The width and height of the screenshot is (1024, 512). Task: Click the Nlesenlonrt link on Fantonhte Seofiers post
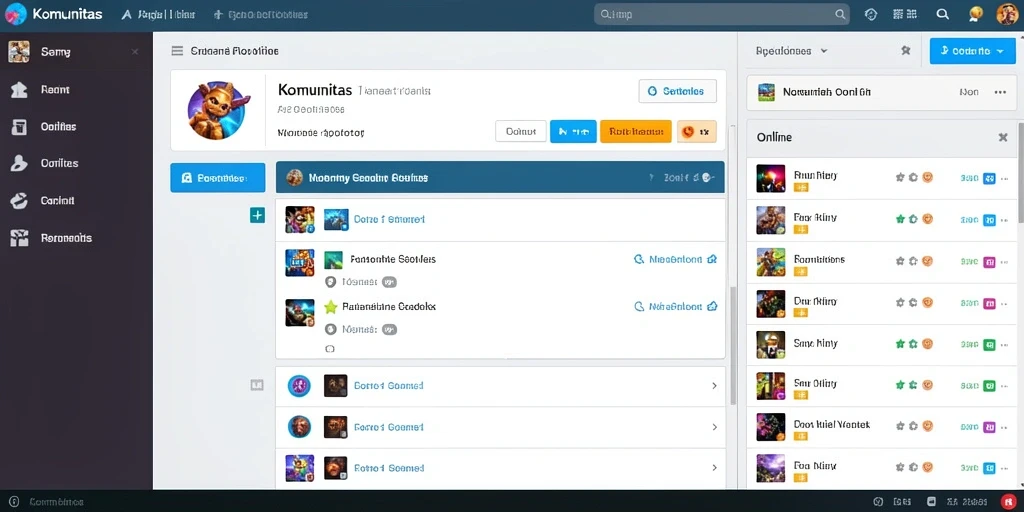(675, 259)
